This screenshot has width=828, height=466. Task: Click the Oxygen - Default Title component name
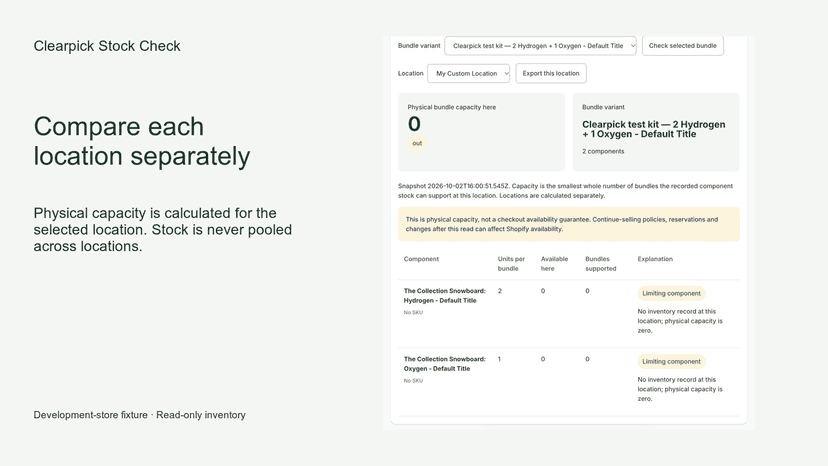click(444, 364)
